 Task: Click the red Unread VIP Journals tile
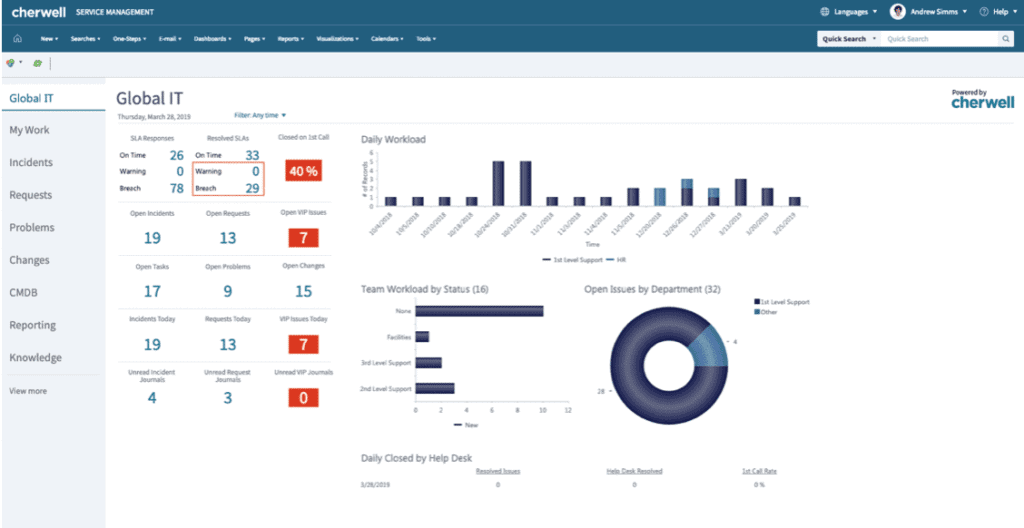(304, 398)
